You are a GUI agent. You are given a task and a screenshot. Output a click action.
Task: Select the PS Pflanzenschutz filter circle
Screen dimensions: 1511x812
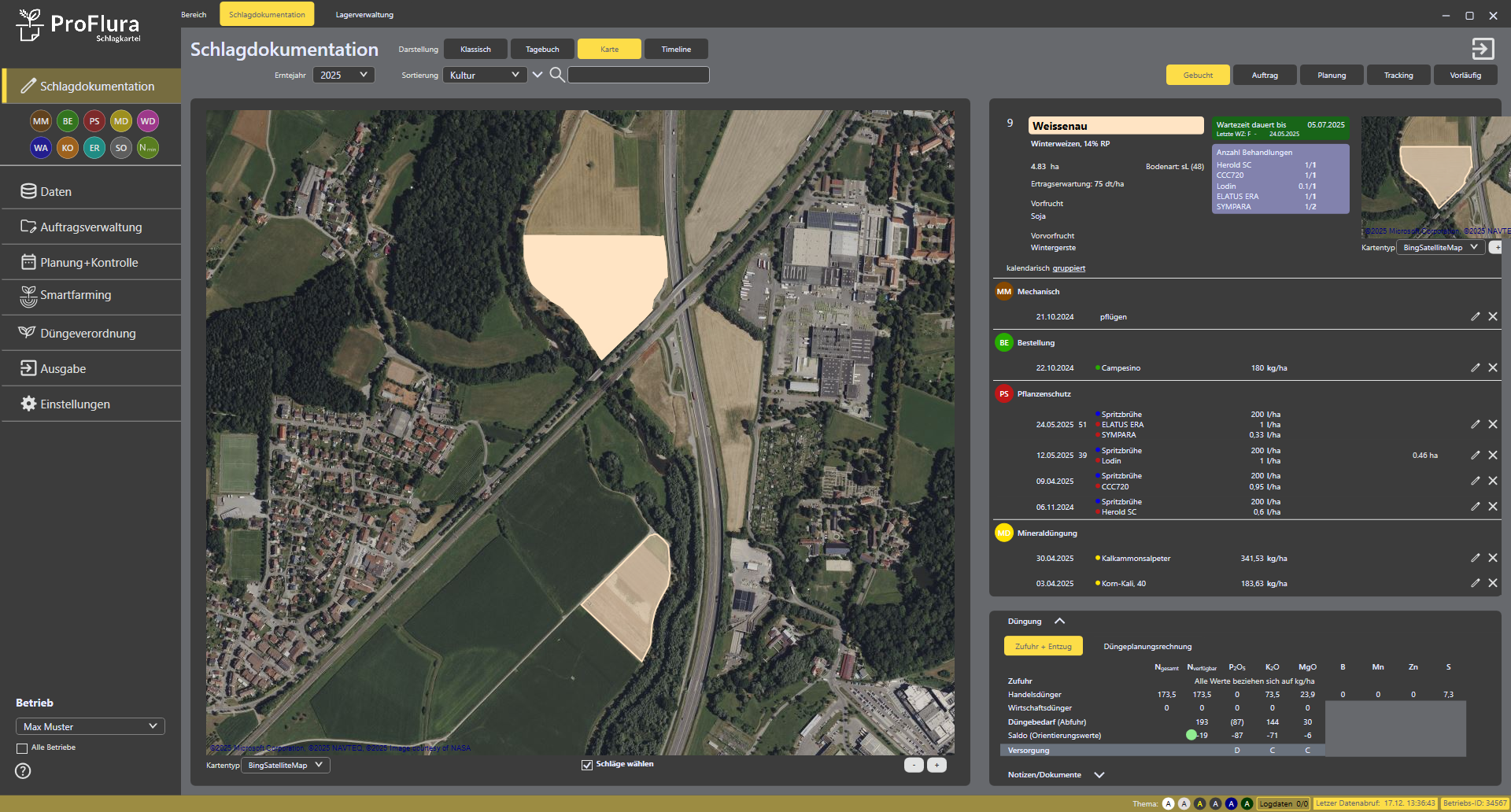click(x=94, y=121)
